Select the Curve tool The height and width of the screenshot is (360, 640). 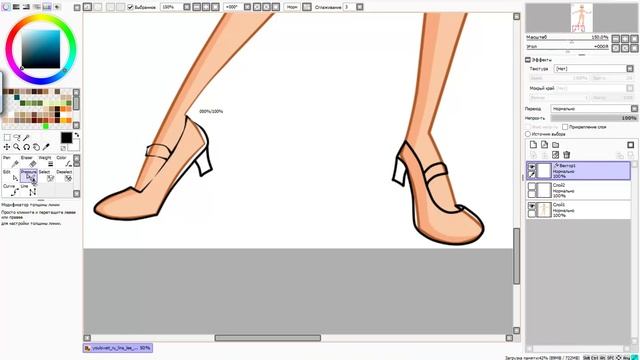11,190
